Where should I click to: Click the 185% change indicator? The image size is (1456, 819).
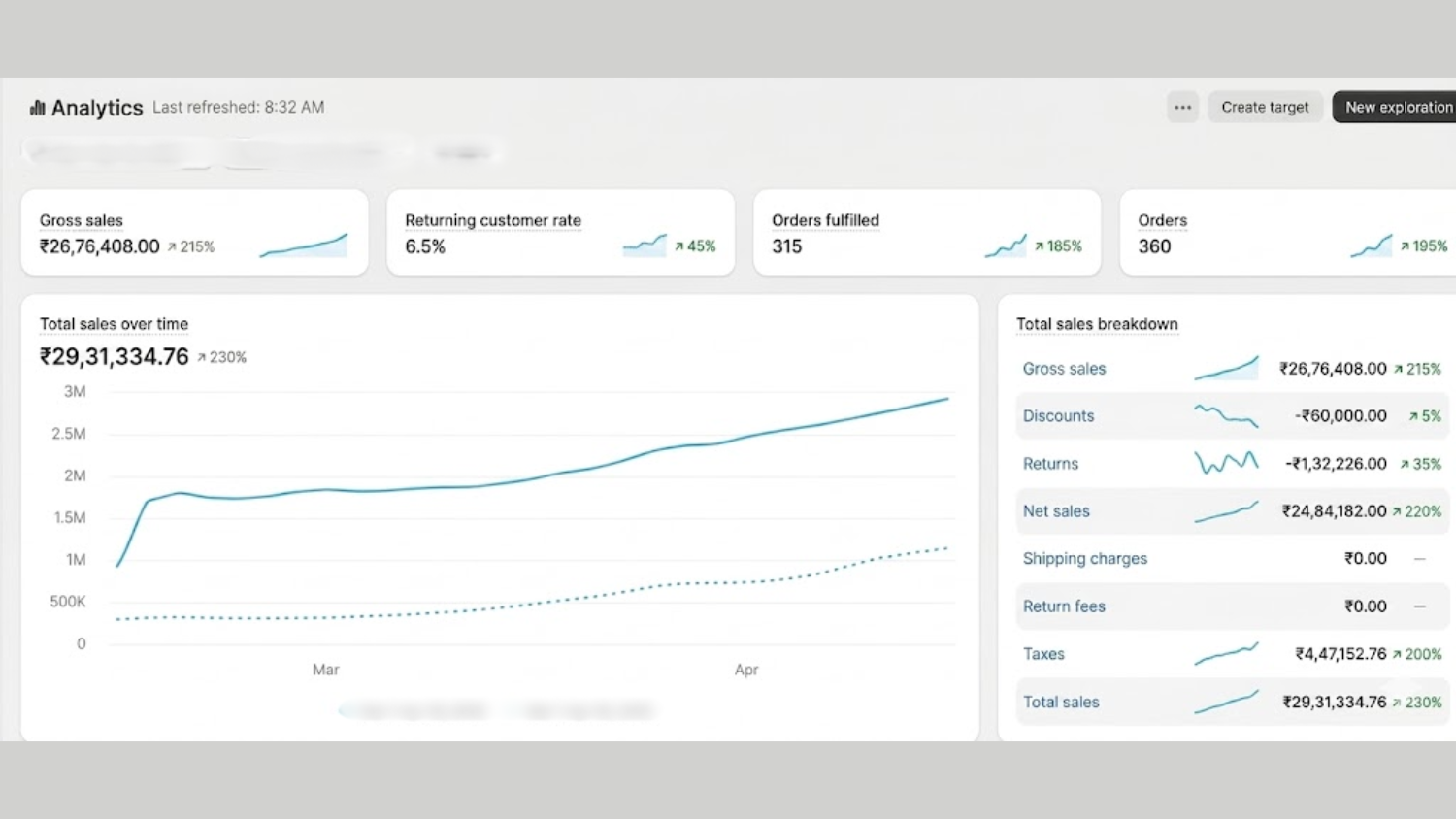point(1058,246)
